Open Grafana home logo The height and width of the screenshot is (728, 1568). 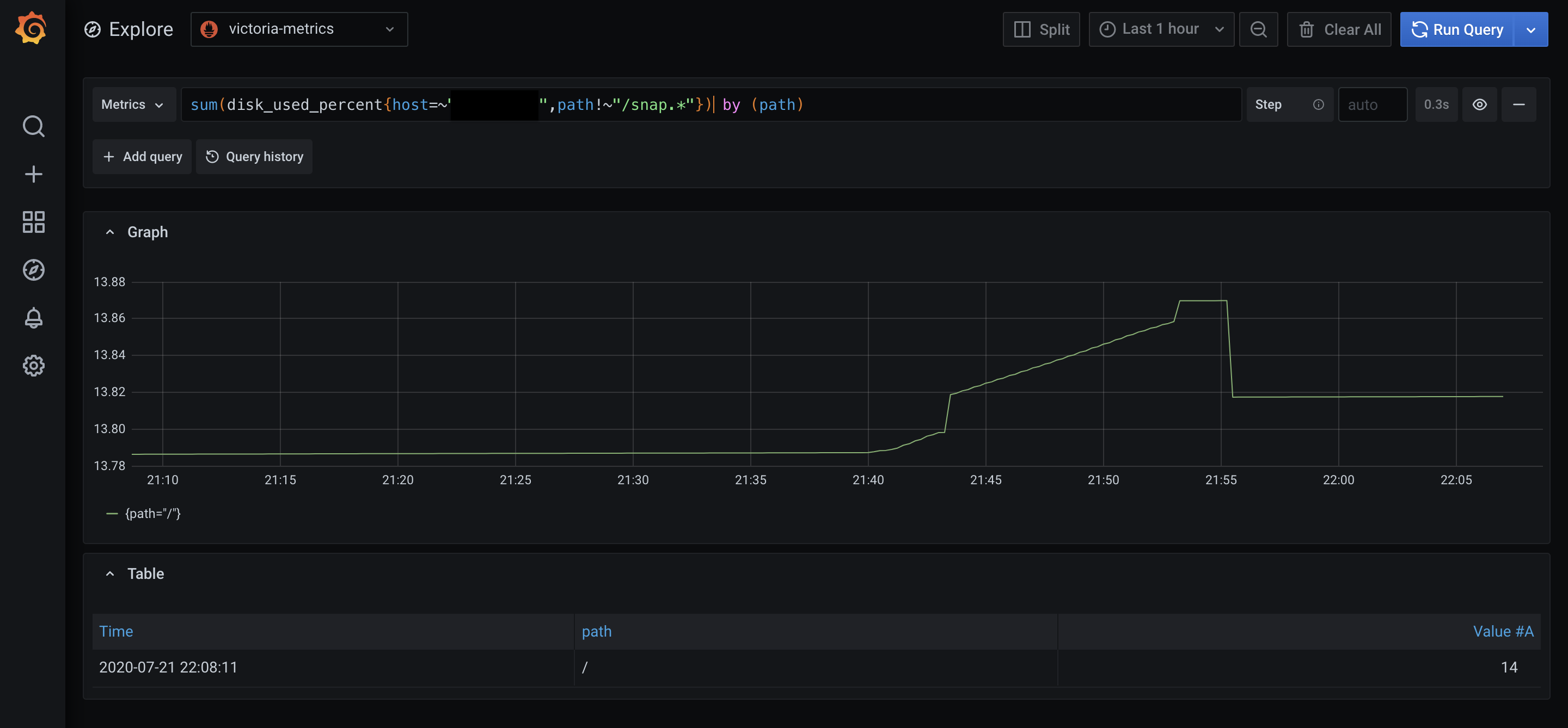pos(32,28)
